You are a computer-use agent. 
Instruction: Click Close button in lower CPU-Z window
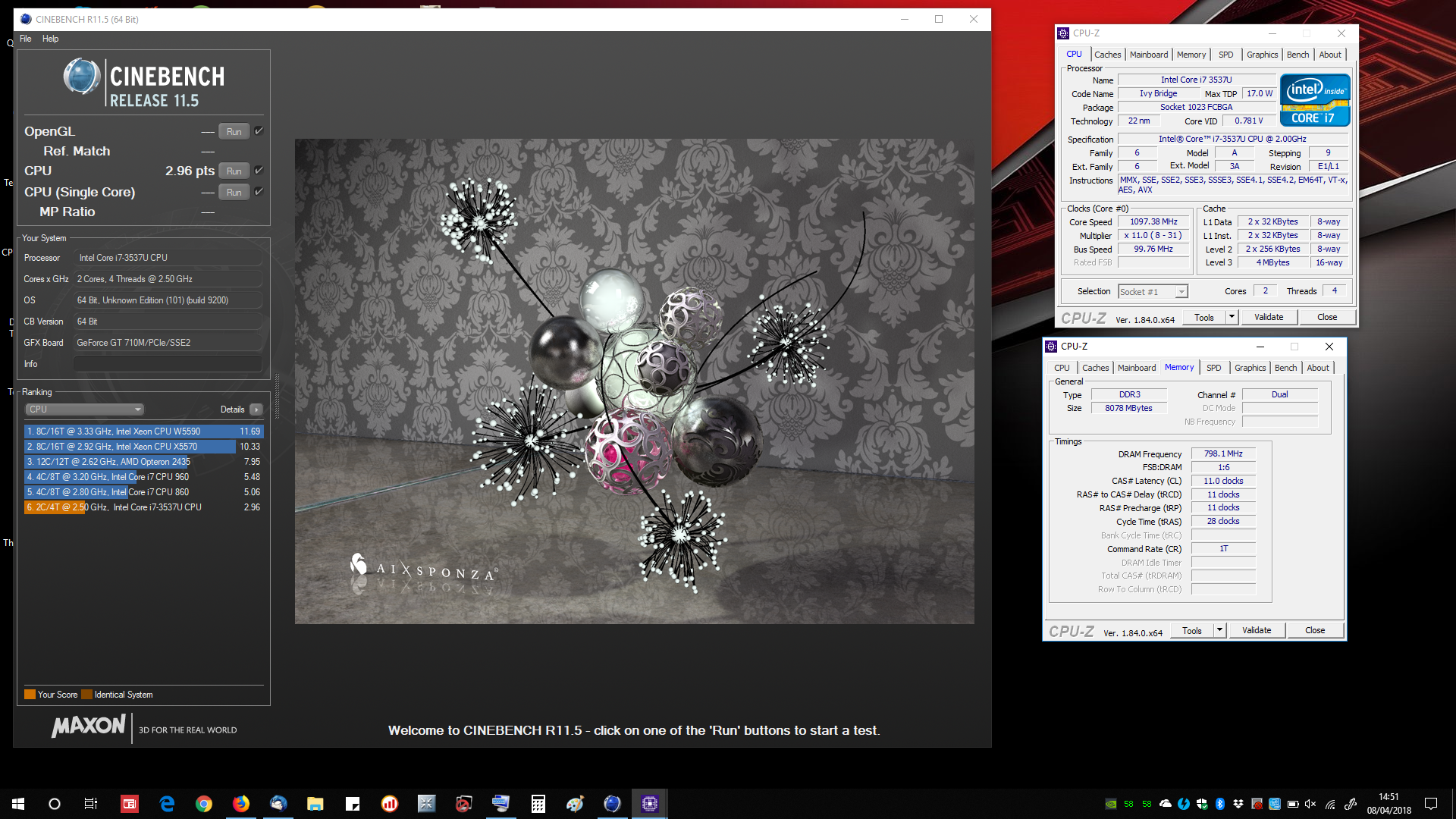tap(1315, 630)
